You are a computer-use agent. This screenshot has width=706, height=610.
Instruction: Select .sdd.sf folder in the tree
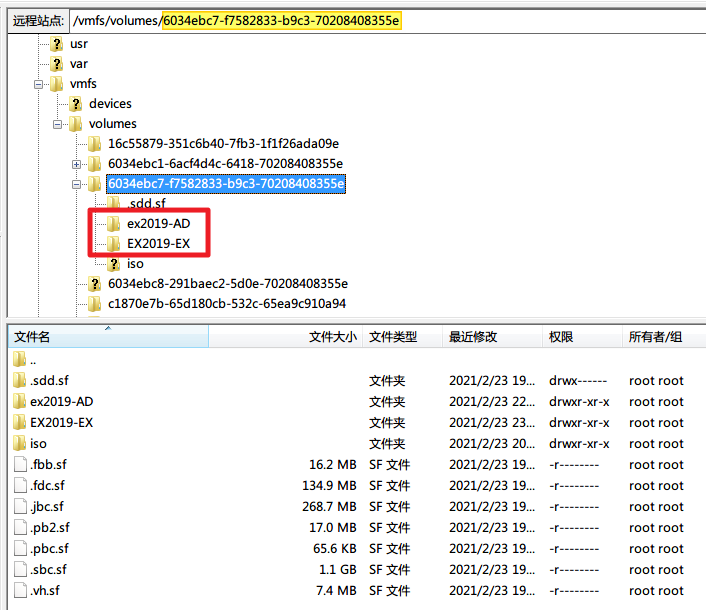(x=146, y=203)
